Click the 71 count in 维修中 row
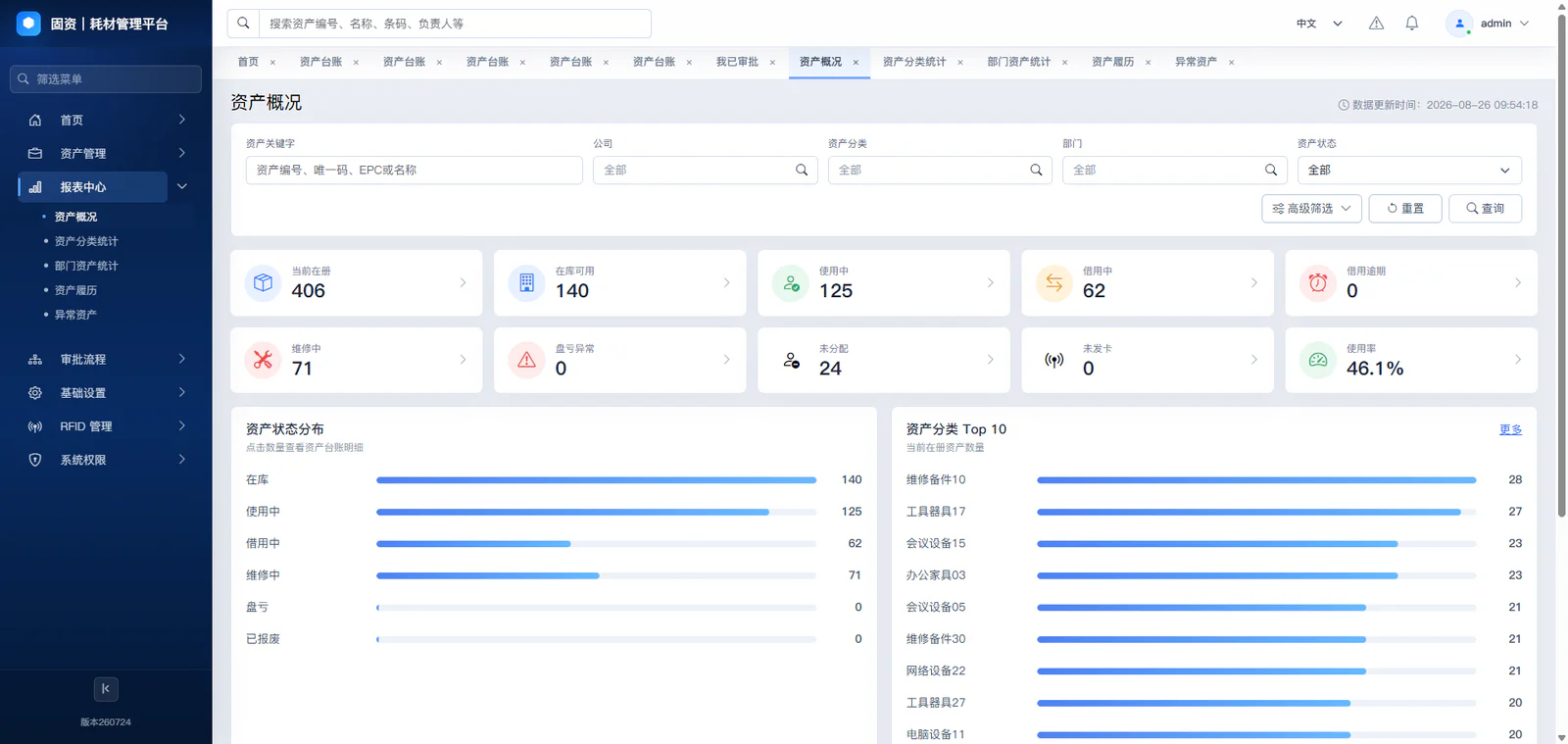The height and width of the screenshot is (744, 1568). 855,575
